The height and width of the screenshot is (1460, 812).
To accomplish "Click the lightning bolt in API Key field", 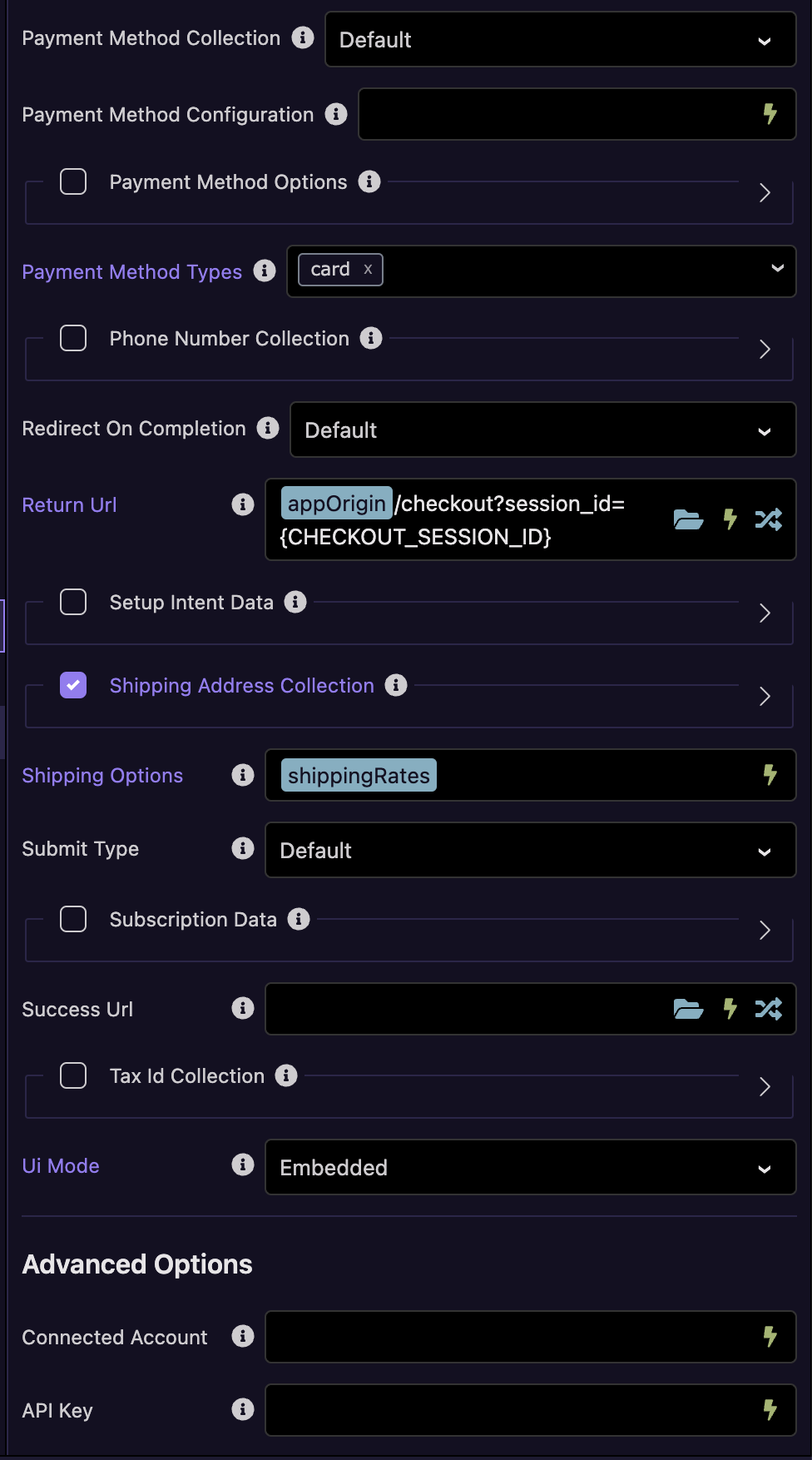I will coord(770,1409).
